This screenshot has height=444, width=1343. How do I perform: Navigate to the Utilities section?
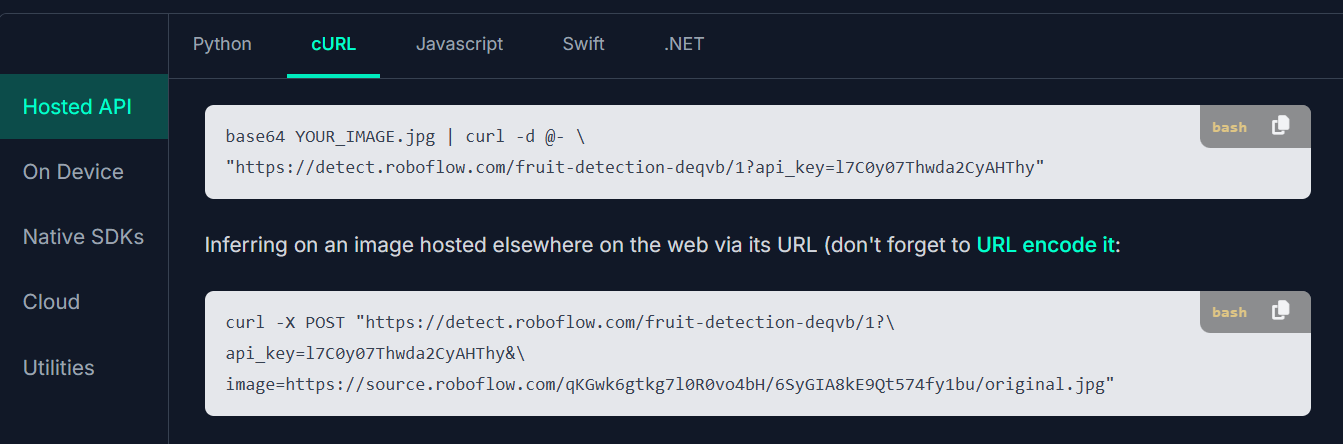[x=59, y=368]
